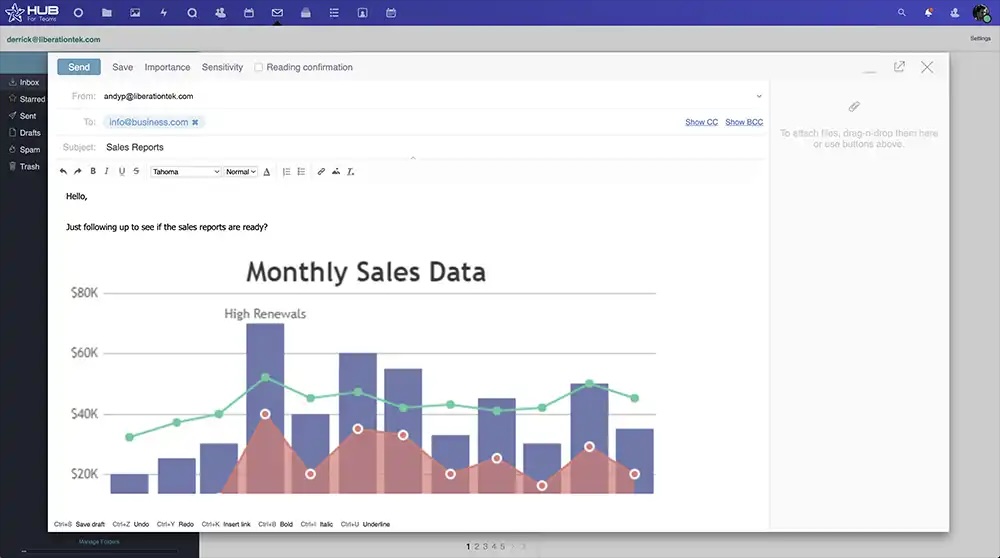The width and height of the screenshot is (1000, 558).
Task: Open the Tahoma font family dropdown
Action: [x=186, y=172]
